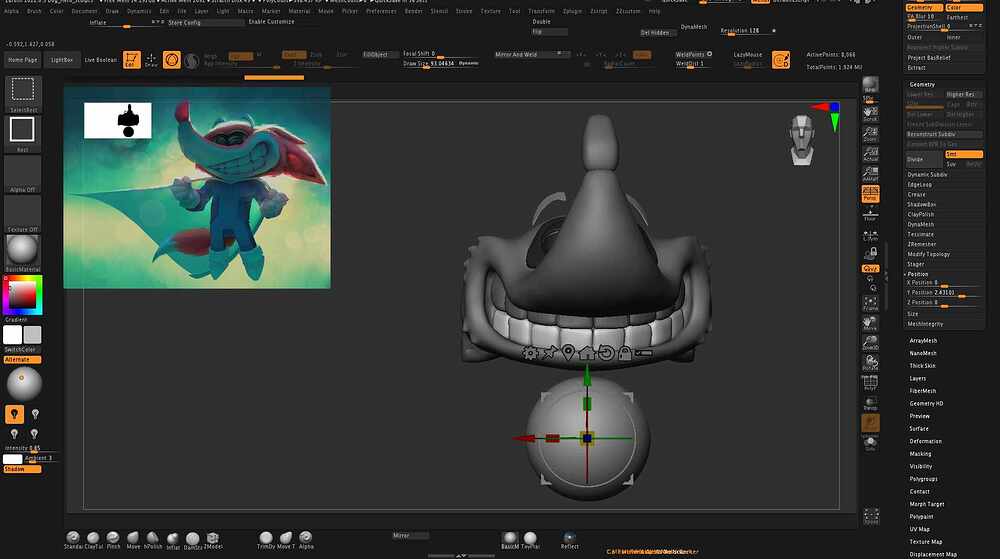Click the Standard brush icon

73,541
